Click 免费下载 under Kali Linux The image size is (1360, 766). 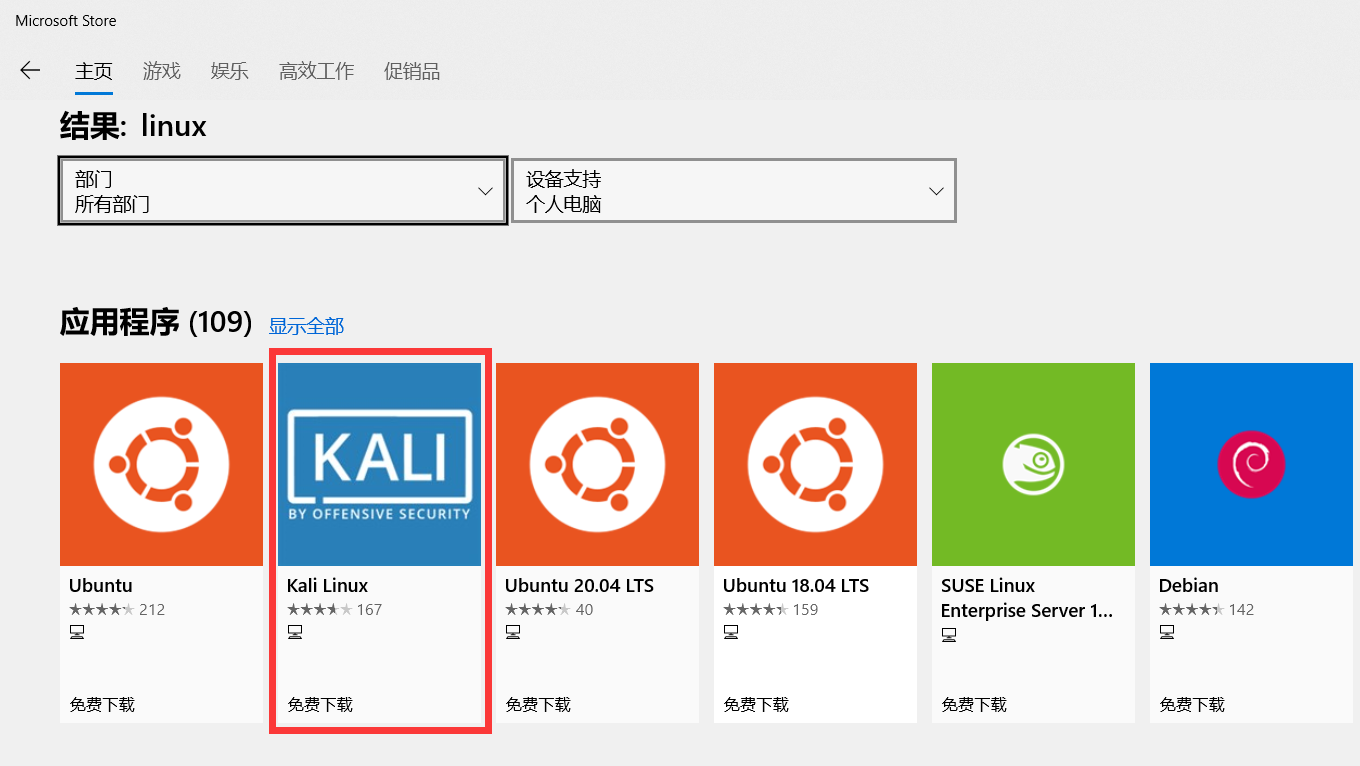(322, 704)
